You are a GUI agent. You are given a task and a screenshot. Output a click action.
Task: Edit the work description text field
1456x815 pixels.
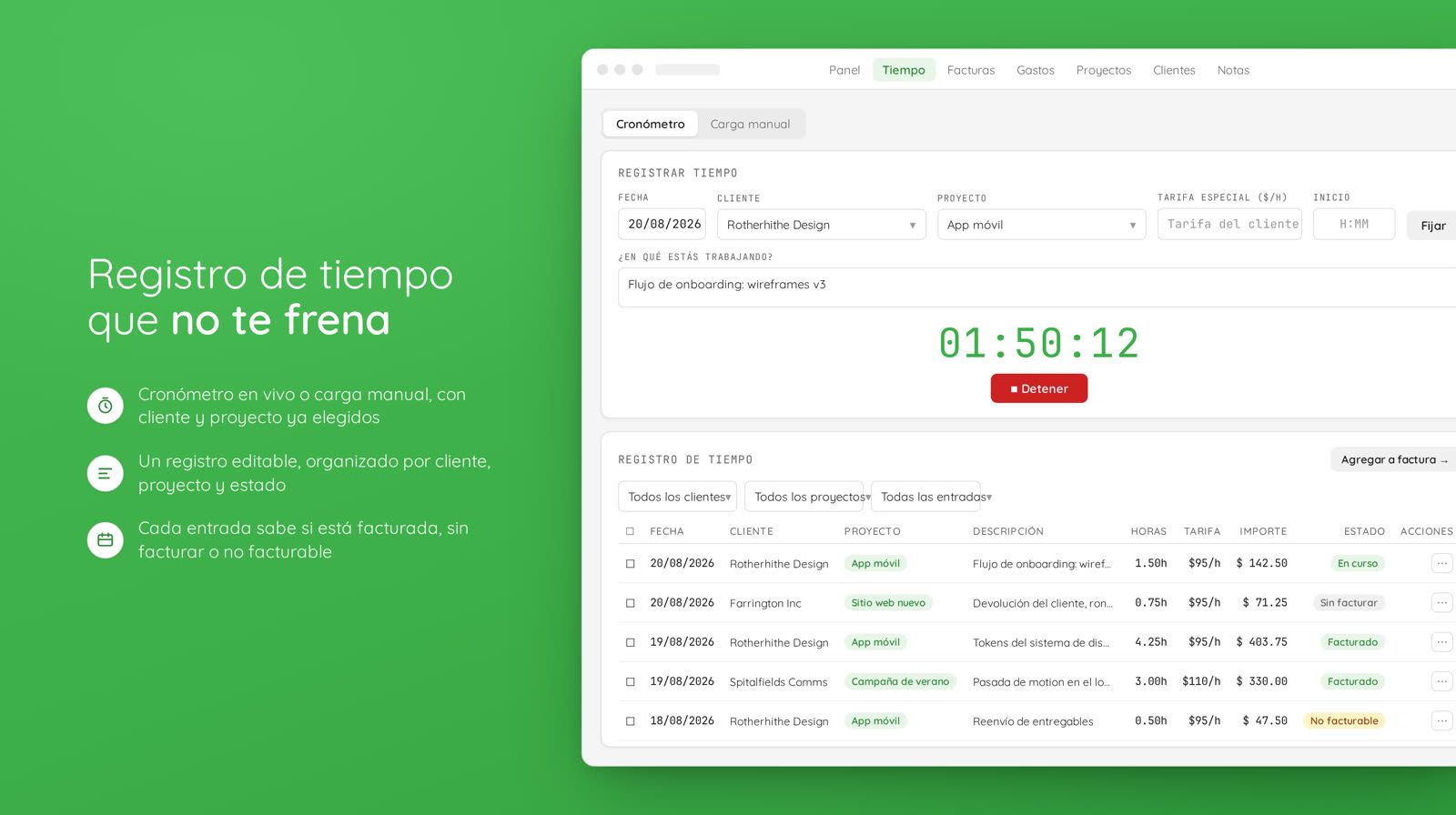coord(1036,287)
